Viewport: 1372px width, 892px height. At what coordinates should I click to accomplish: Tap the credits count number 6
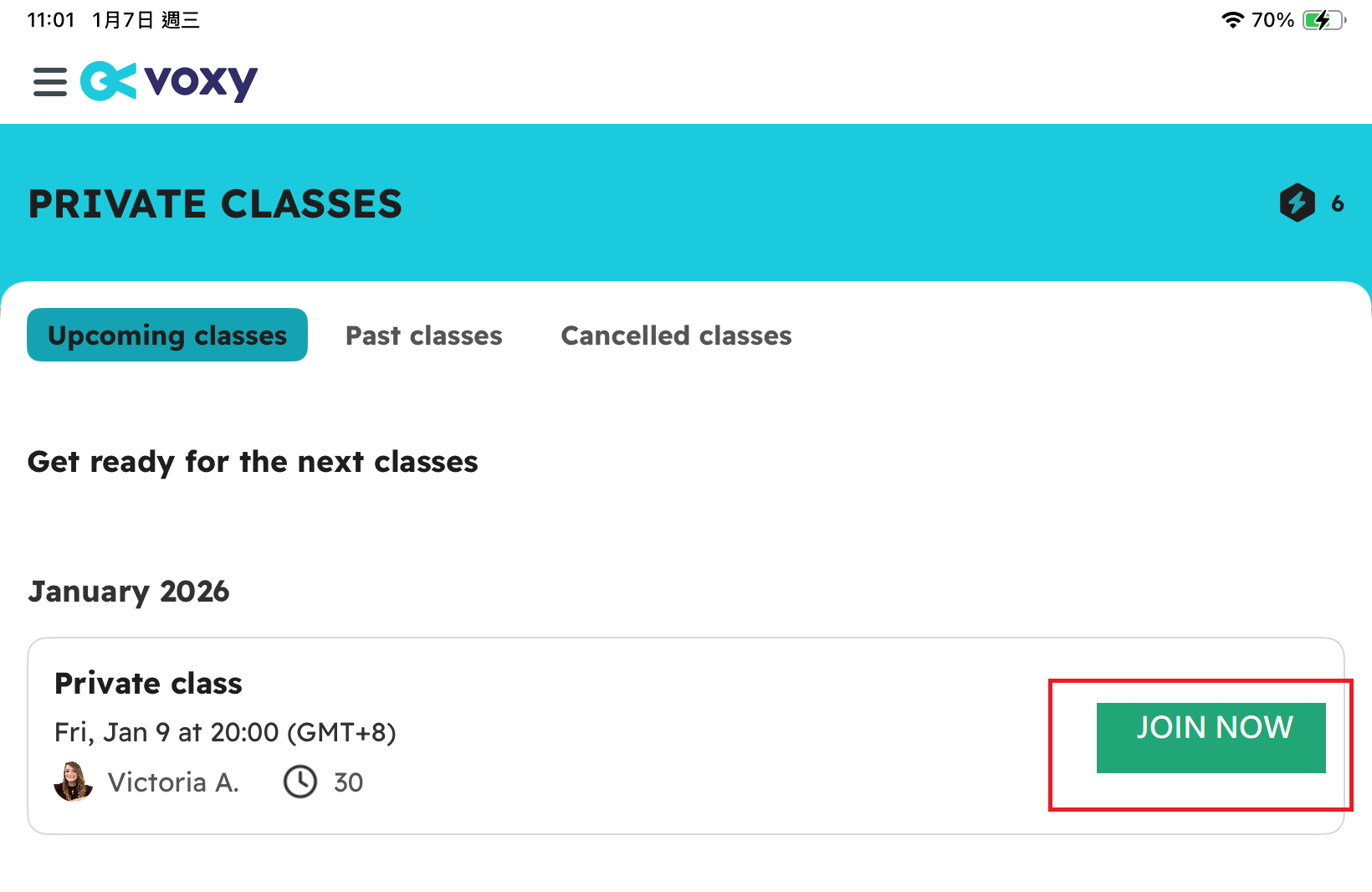pyautogui.click(x=1337, y=203)
